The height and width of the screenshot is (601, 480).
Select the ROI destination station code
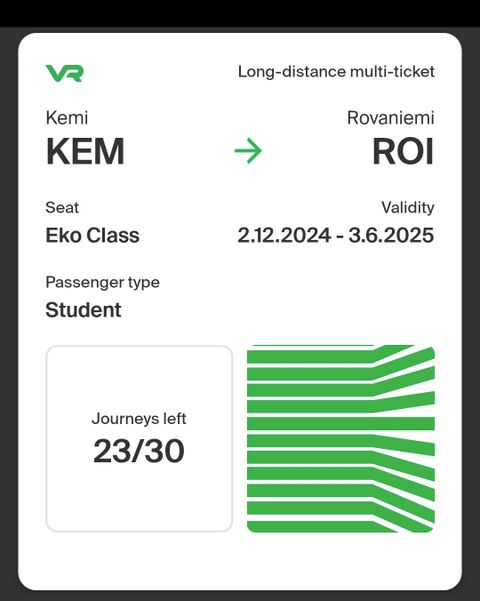pos(403,151)
